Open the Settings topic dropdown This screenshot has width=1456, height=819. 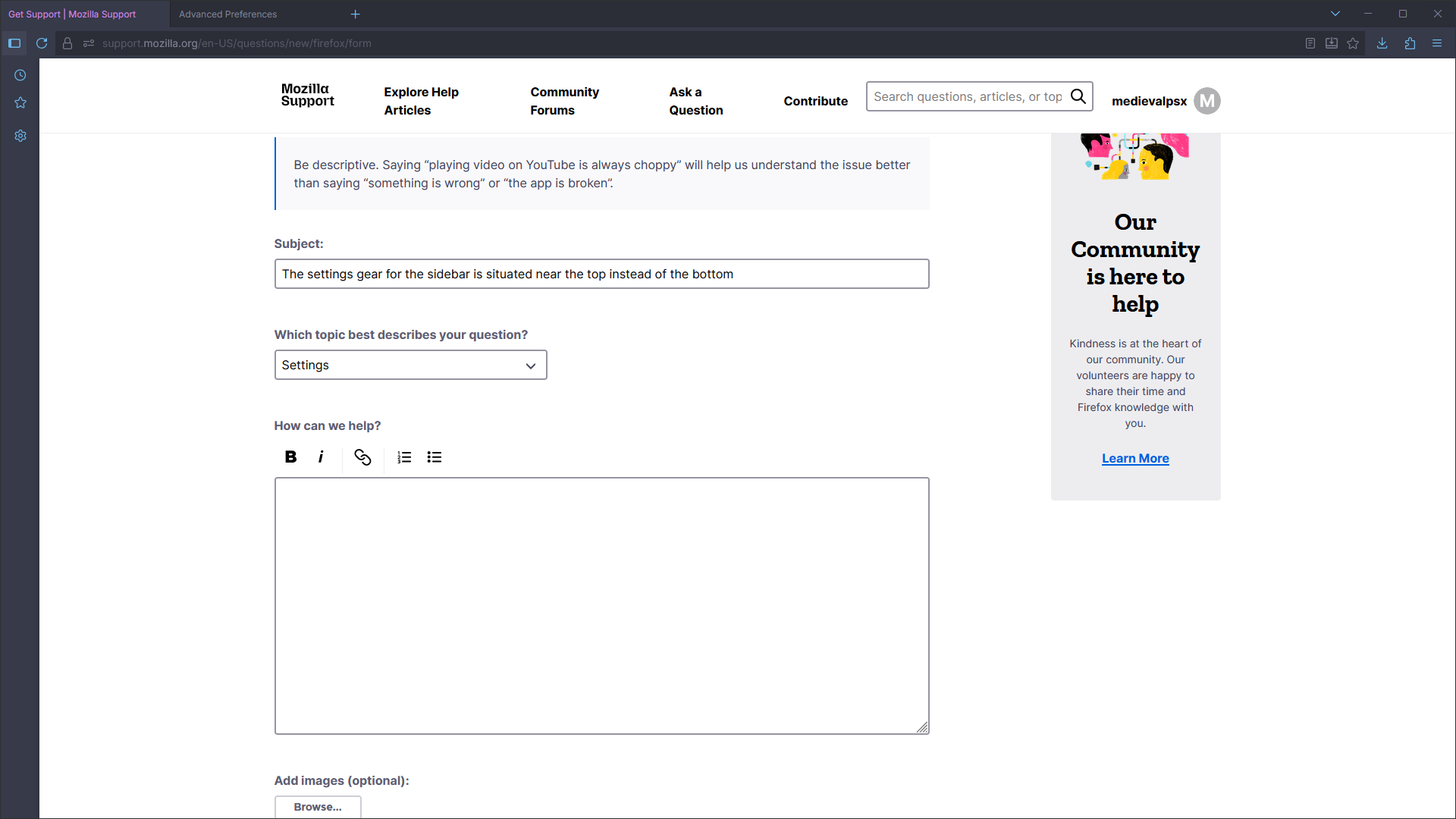(410, 365)
